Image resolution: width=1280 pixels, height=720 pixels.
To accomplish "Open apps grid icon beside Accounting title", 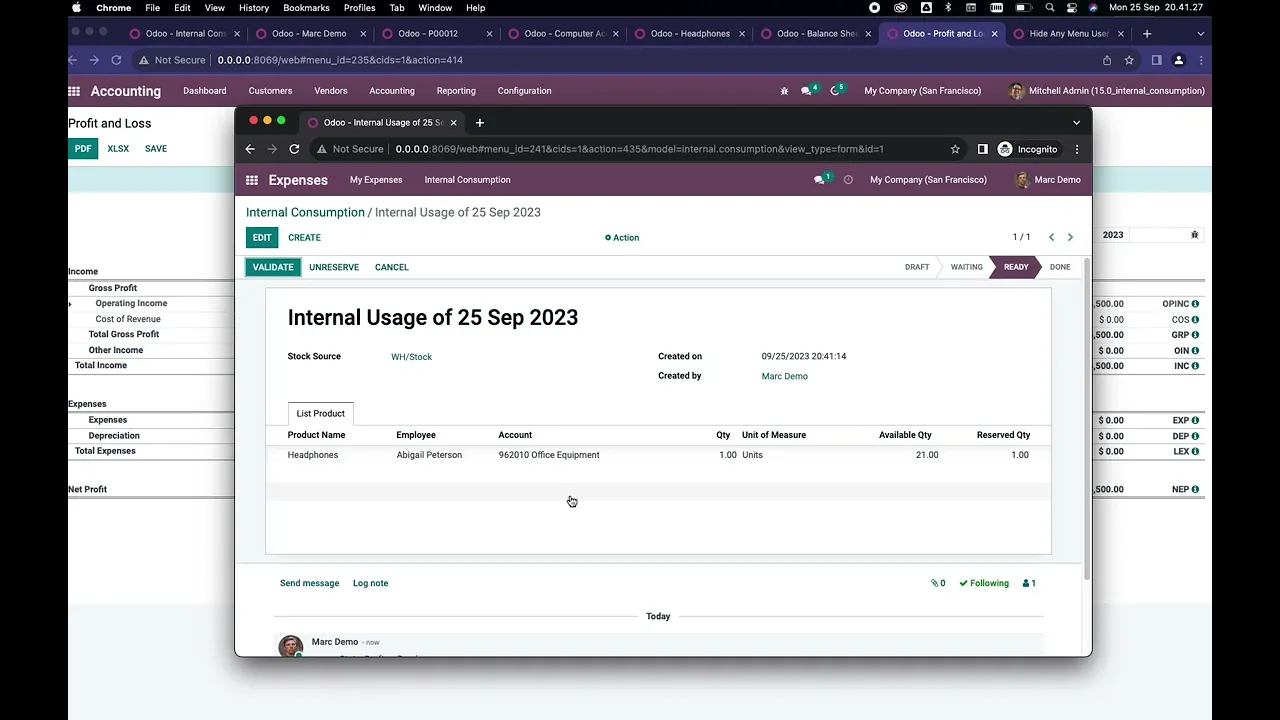I will coord(74,91).
